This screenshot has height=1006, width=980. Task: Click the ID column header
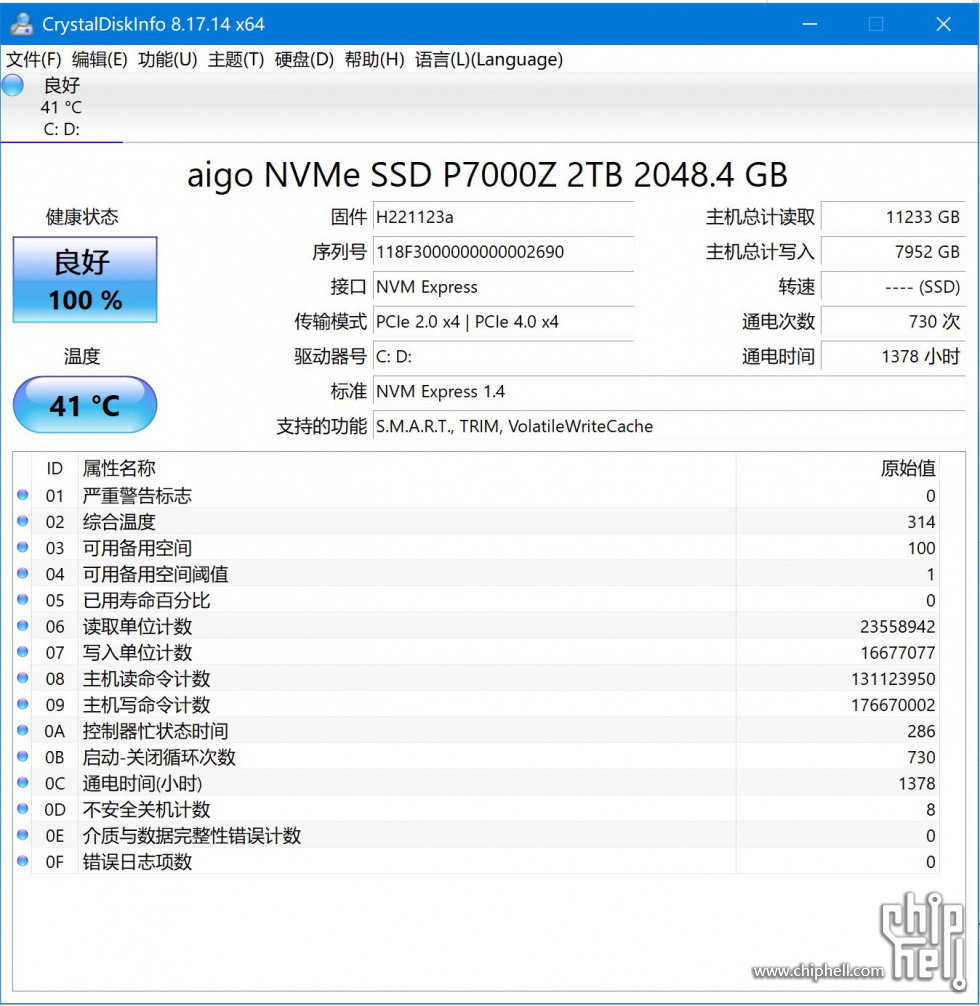point(55,468)
